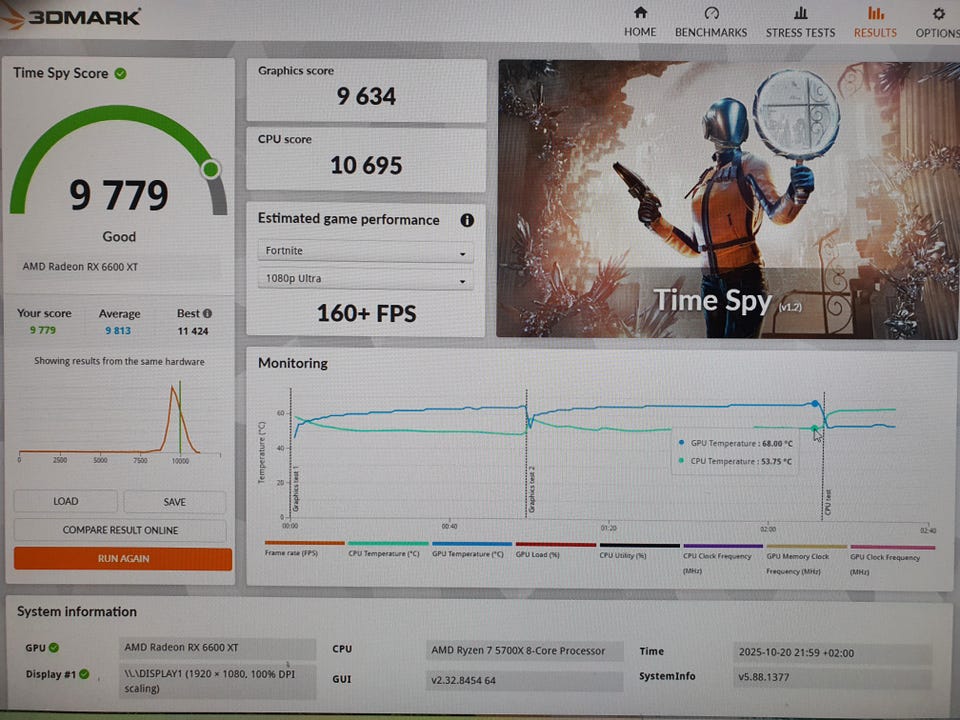The height and width of the screenshot is (720, 960).
Task: Click the Time value 2025-10-20 21:59
Action: (833, 653)
